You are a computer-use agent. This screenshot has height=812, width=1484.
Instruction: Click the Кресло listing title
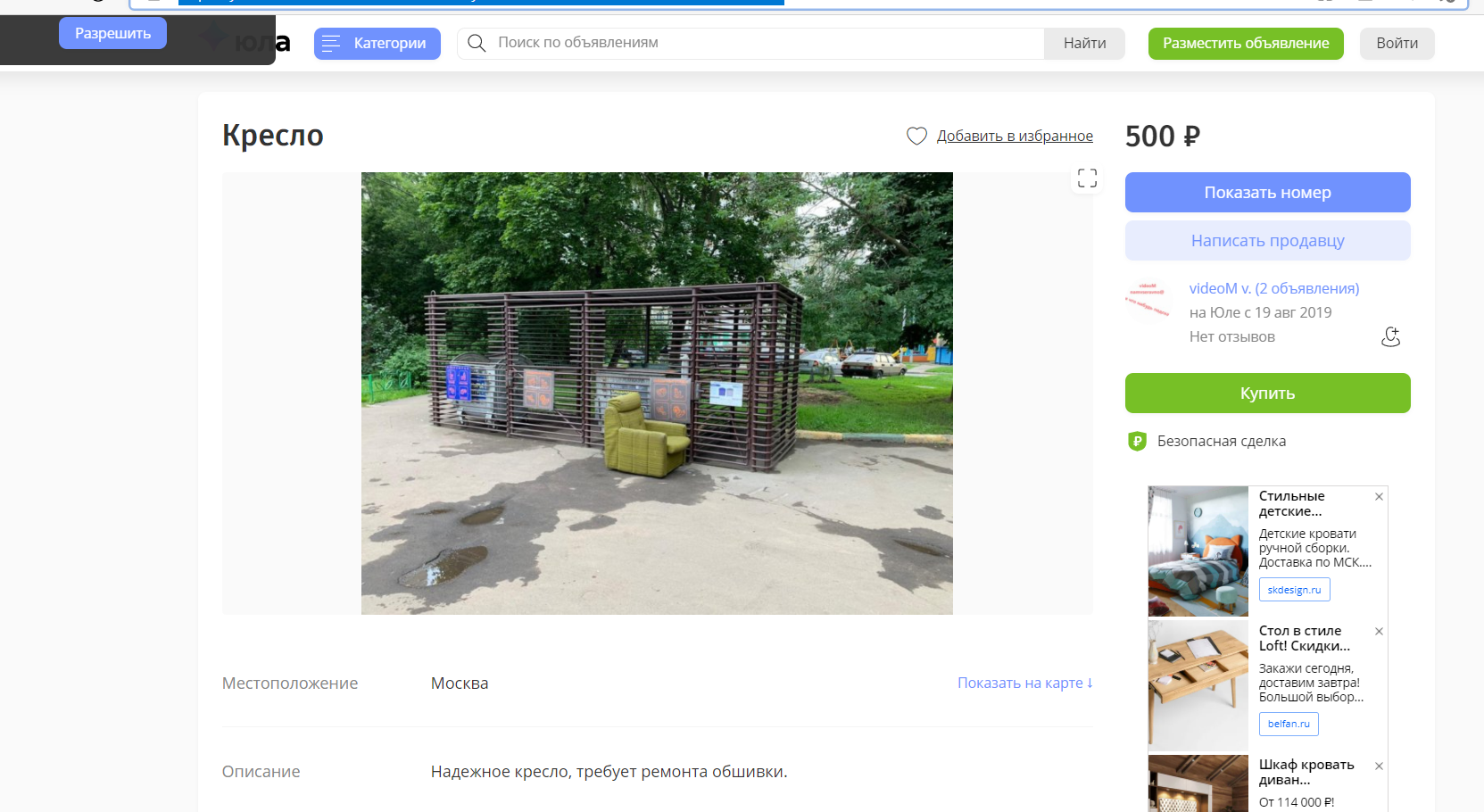pyautogui.click(x=273, y=136)
